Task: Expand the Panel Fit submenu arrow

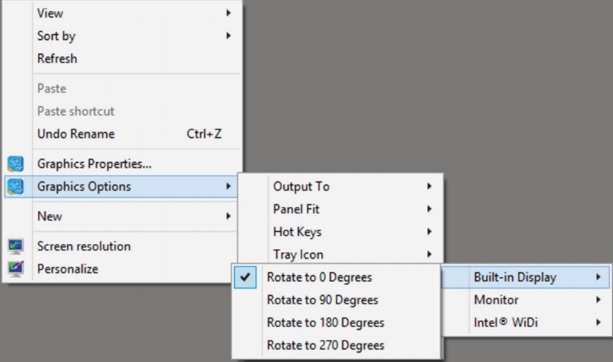Action: pyautogui.click(x=429, y=209)
